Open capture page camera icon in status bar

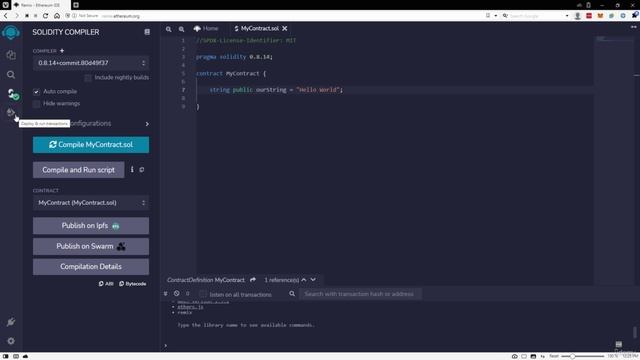(515, 356)
